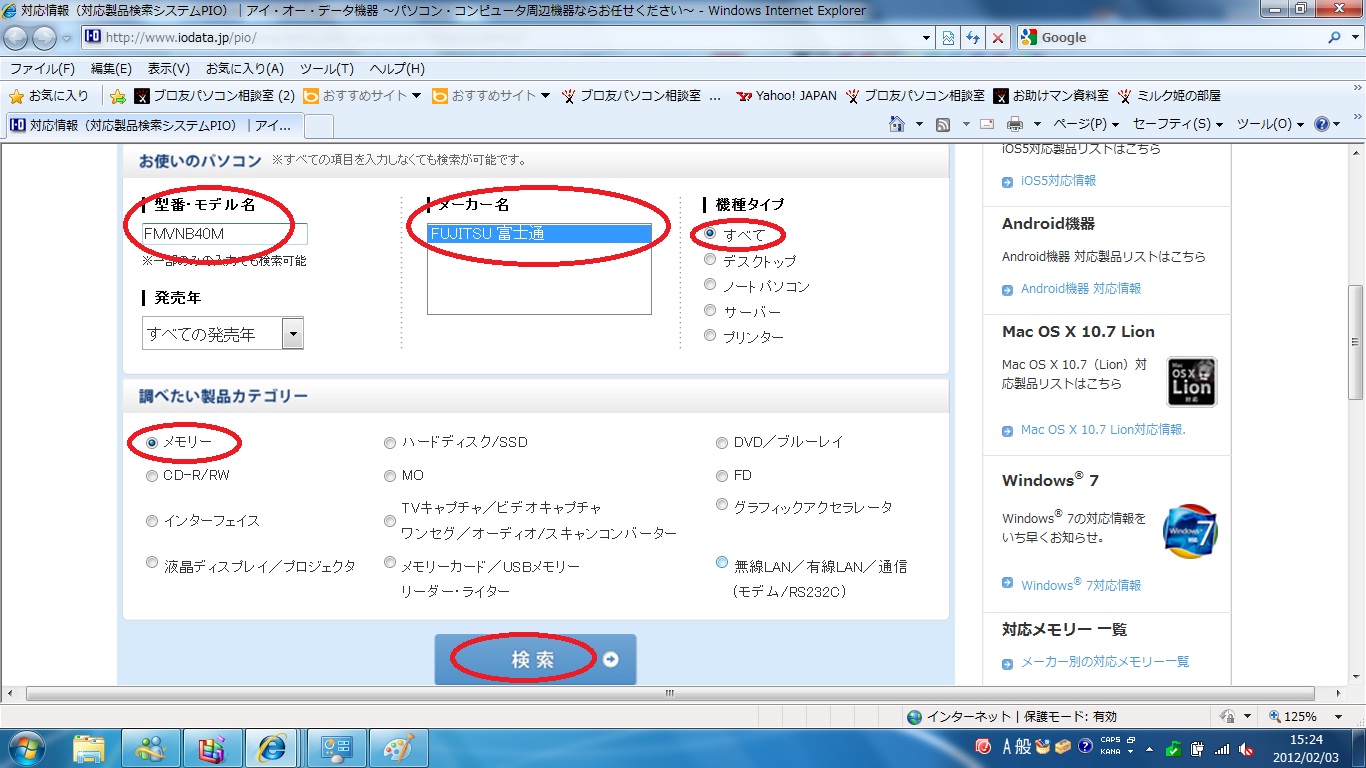Click the Google search magnifier icon
Screen dimensions: 1366x768
coord(1335,38)
